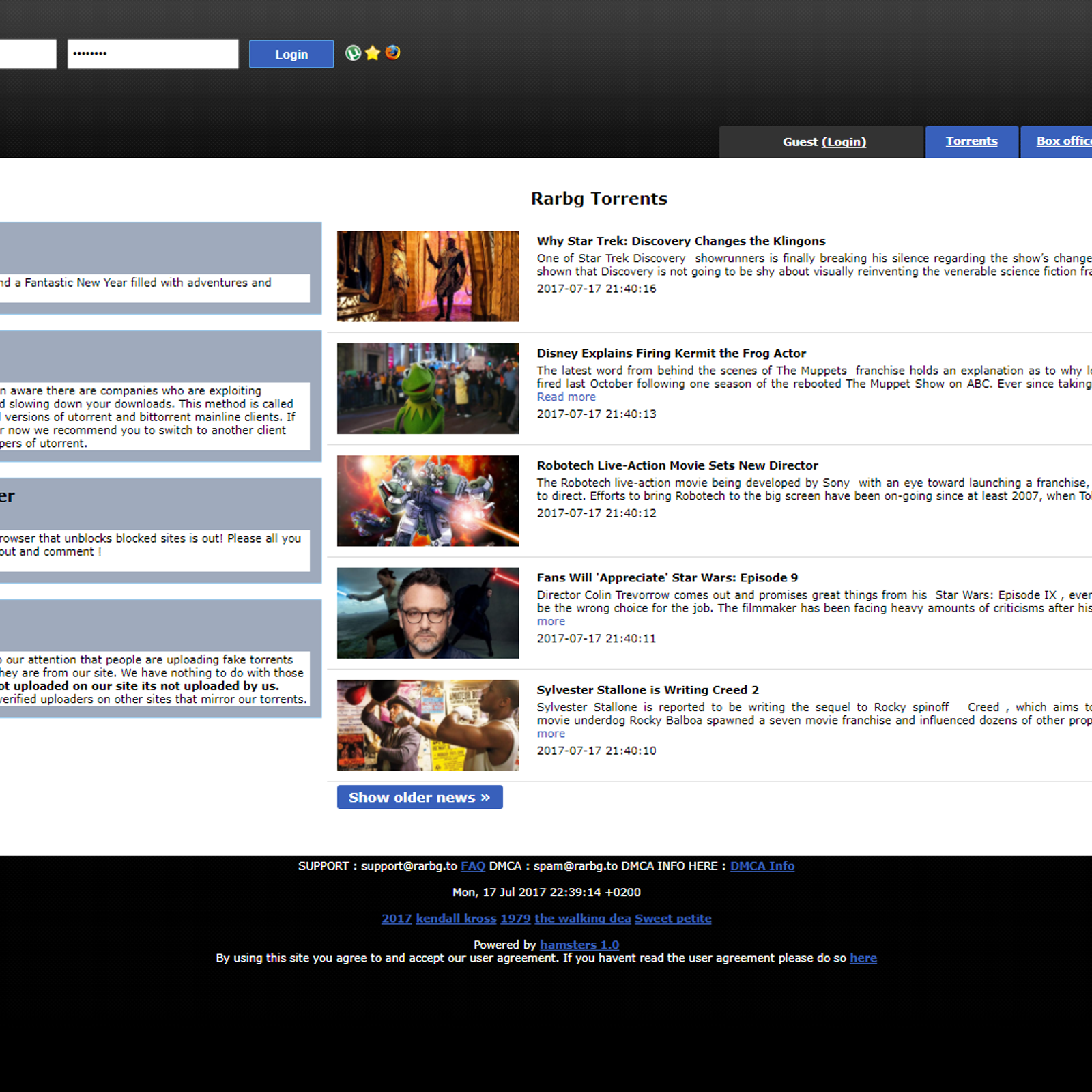Click the Sweet petite footer link
This screenshot has height=1092, width=1092.
pos(673,919)
